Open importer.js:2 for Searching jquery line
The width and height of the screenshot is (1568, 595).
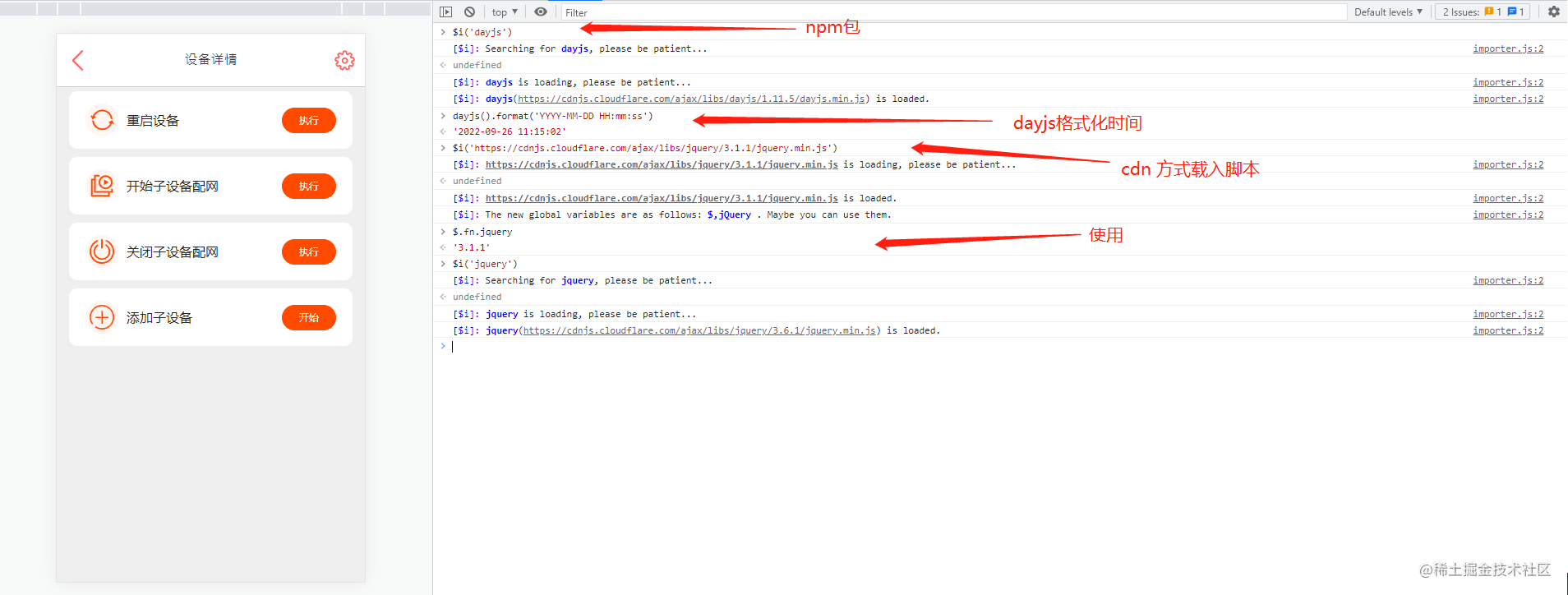click(1508, 280)
